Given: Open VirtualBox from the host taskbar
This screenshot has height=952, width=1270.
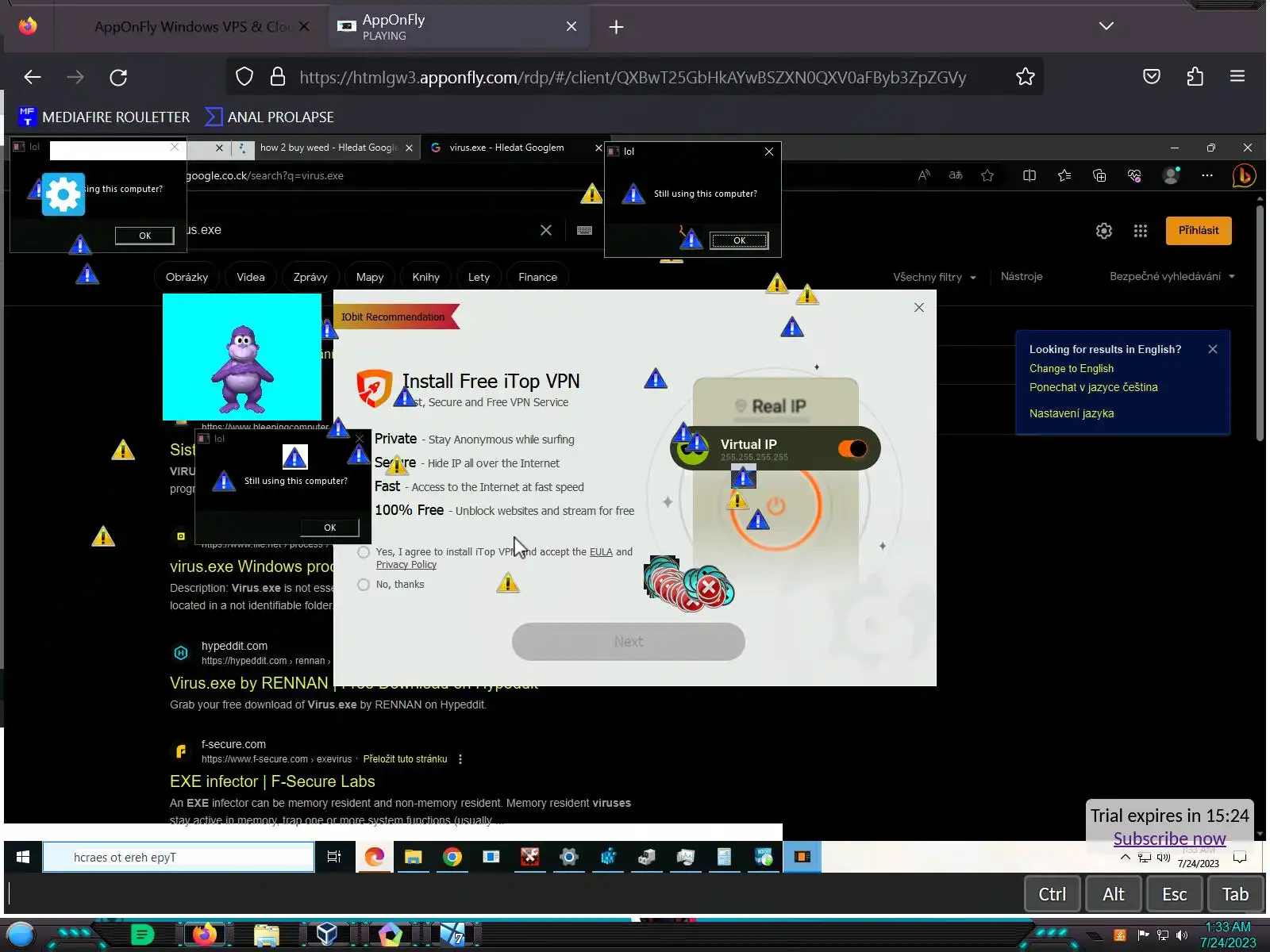Looking at the screenshot, I should (x=327, y=934).
